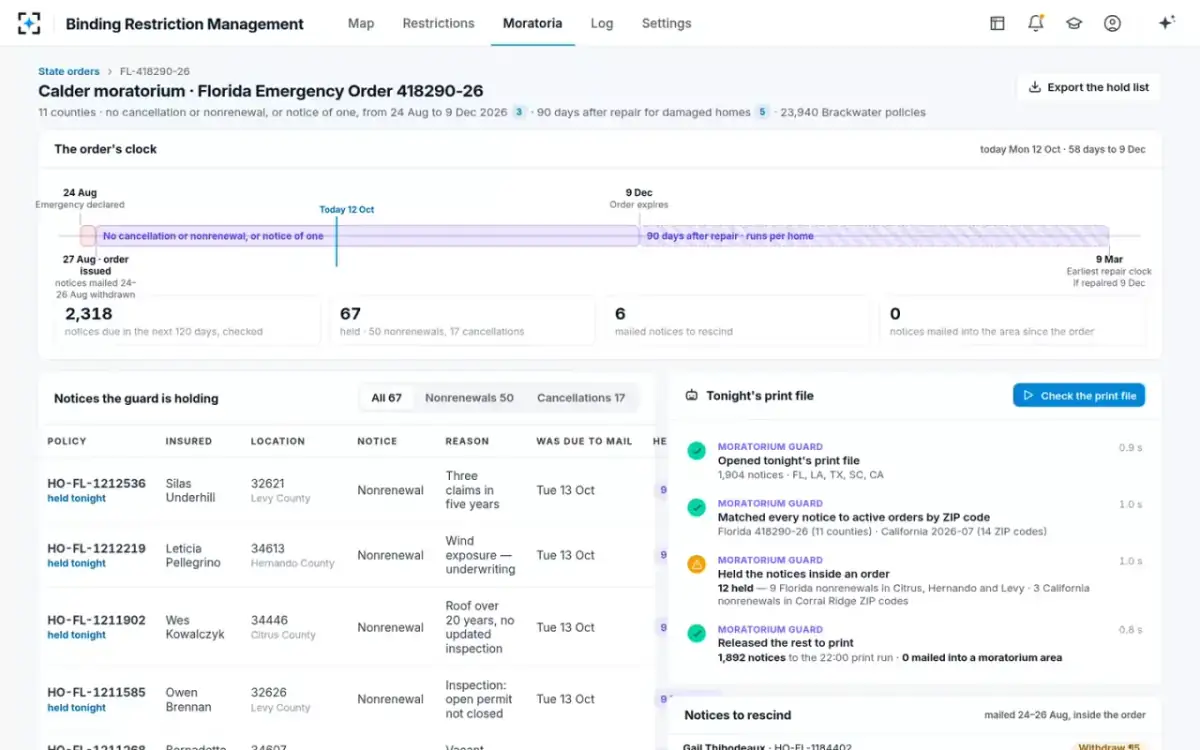Click the orange warning icon for held notices

(696, 565)
